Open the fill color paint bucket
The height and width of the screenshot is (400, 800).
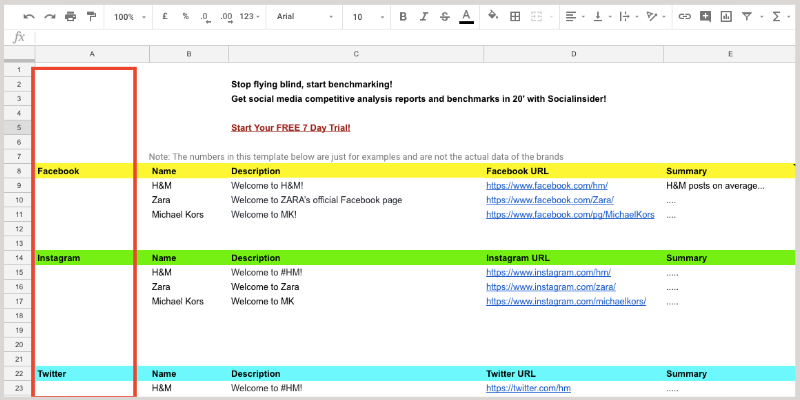coord(493,16)
